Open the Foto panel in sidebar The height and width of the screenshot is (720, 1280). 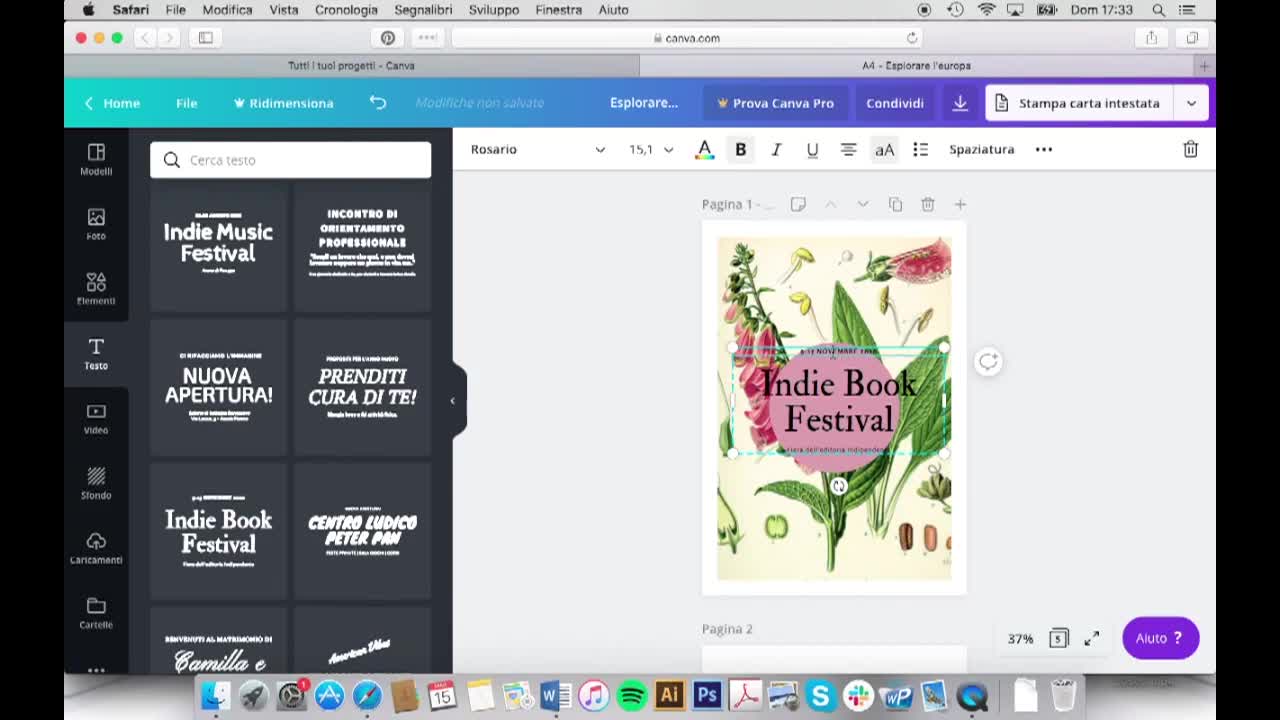pos(96,224)
